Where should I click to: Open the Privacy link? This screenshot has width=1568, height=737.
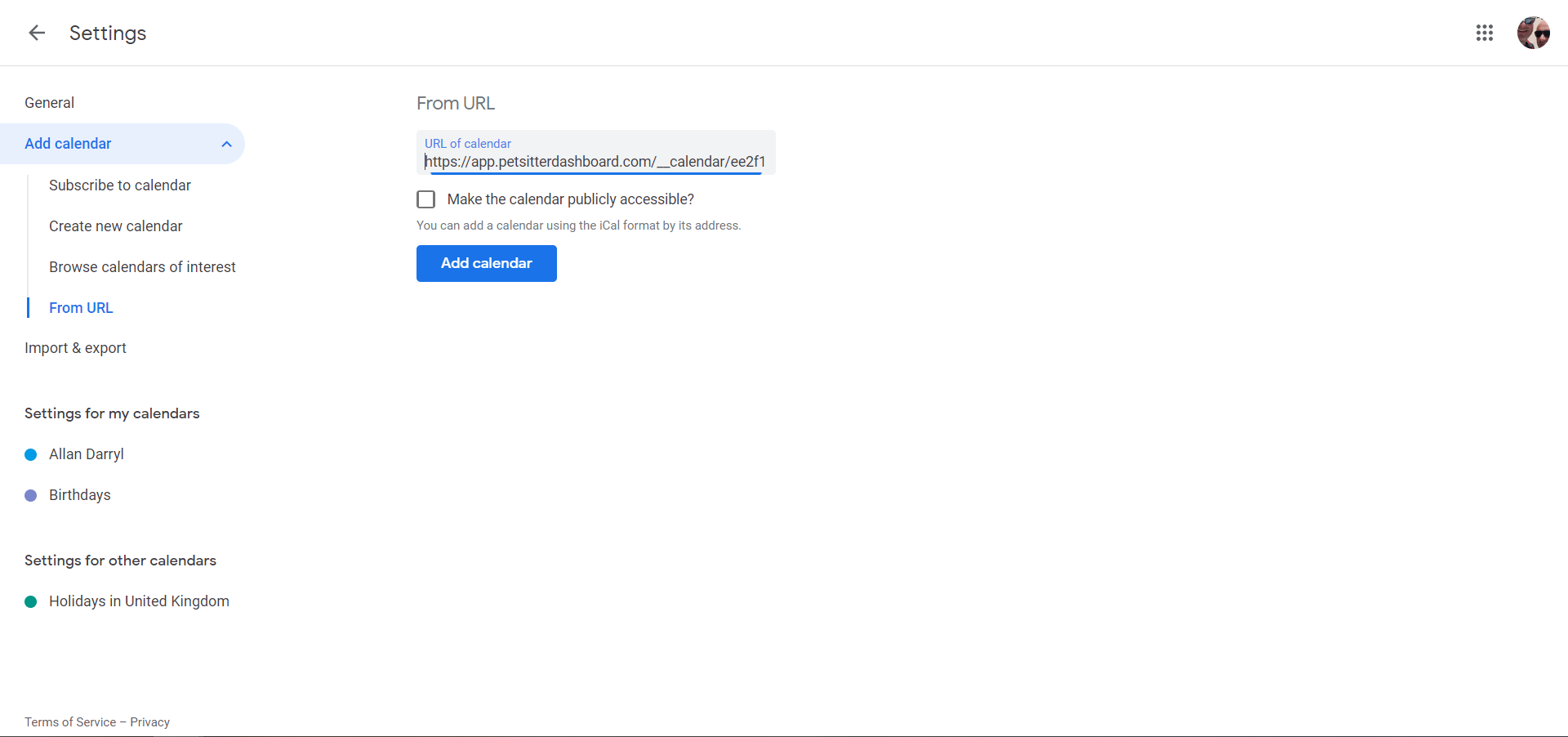coord(150,722)
